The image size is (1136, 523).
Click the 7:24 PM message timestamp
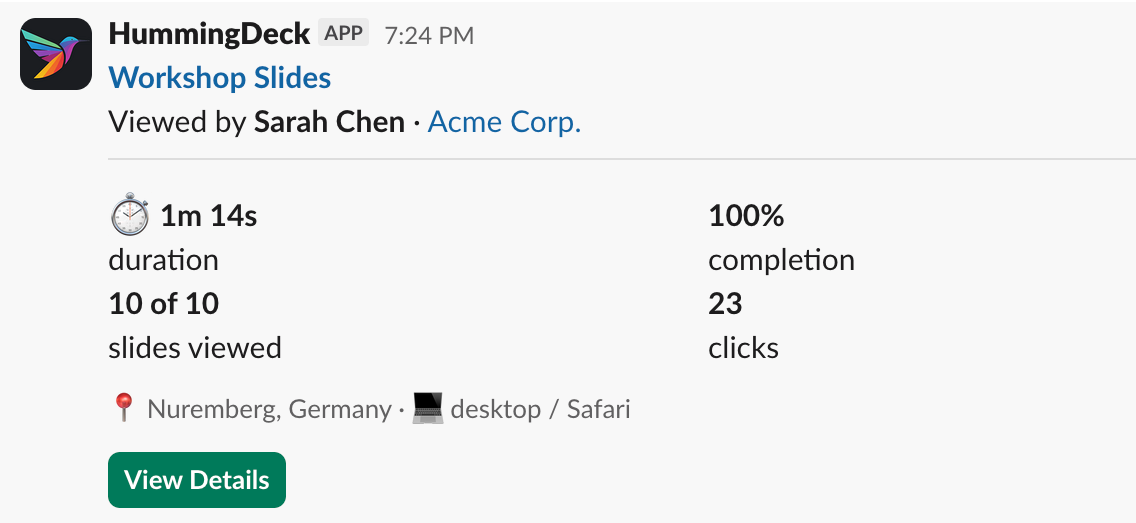(429, 35)
